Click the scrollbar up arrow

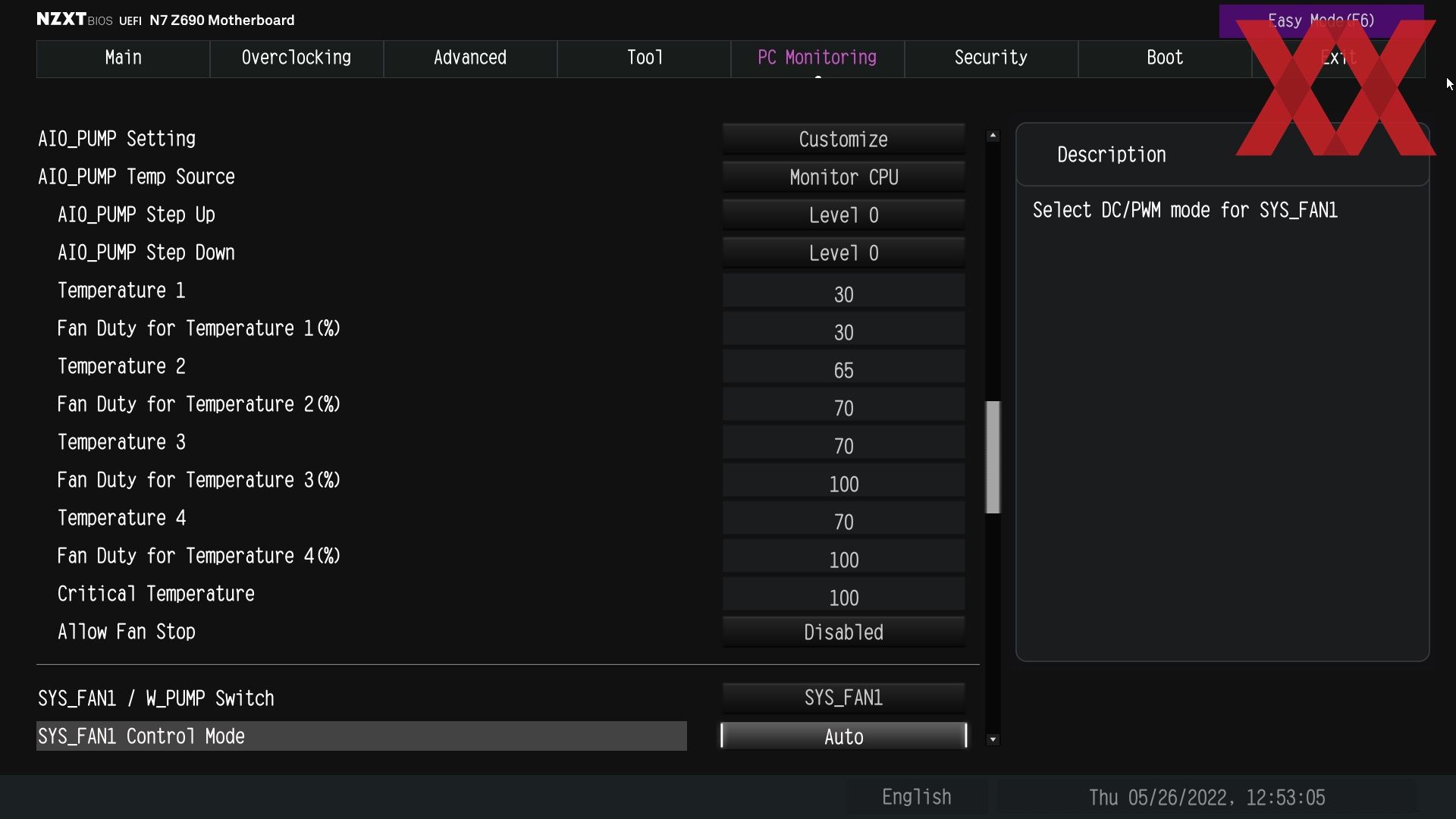(x=993, y=136)
